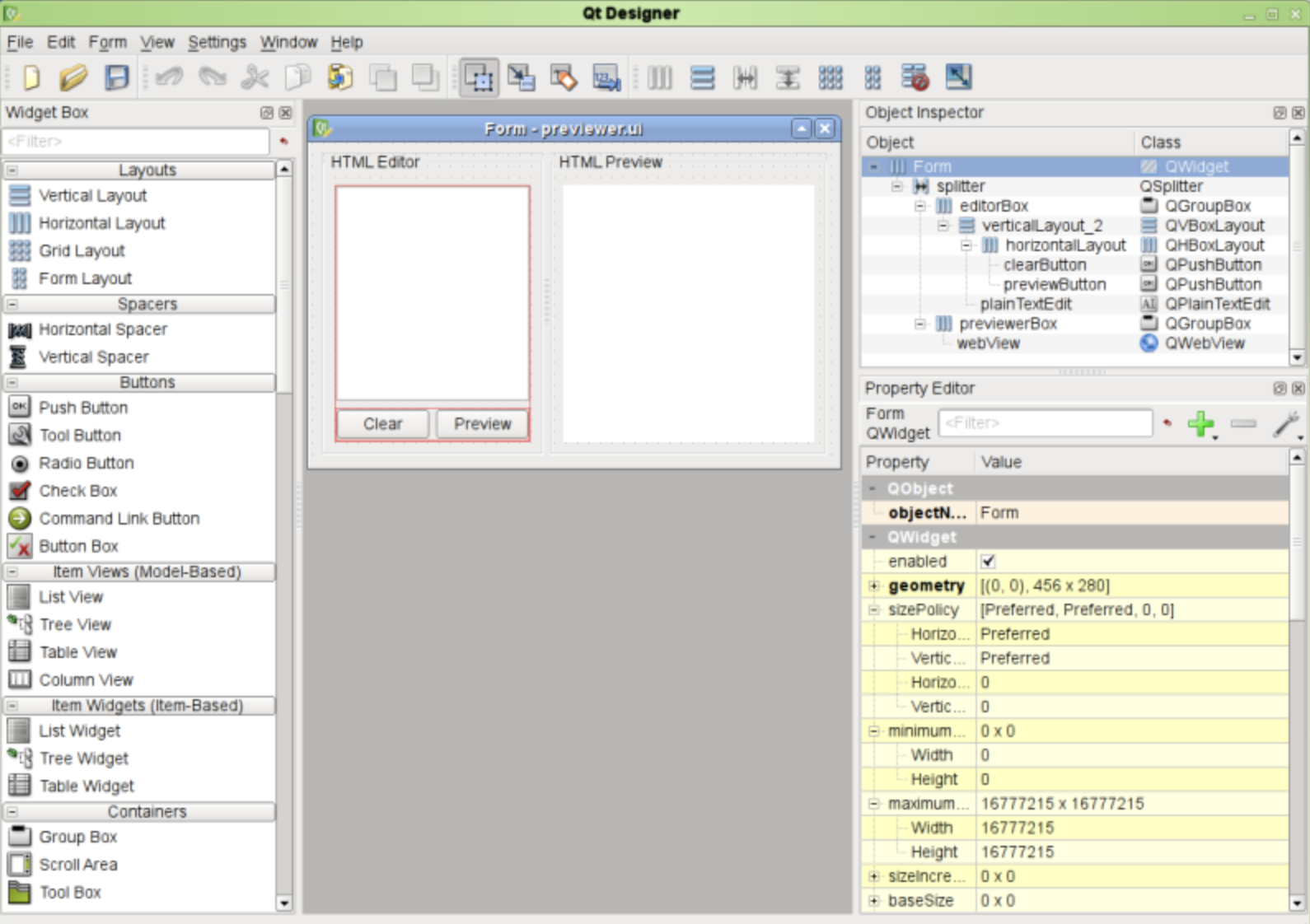Cut selection with the scissors icon
Screen dimensions: 1310x924
(x=255, y=77)
